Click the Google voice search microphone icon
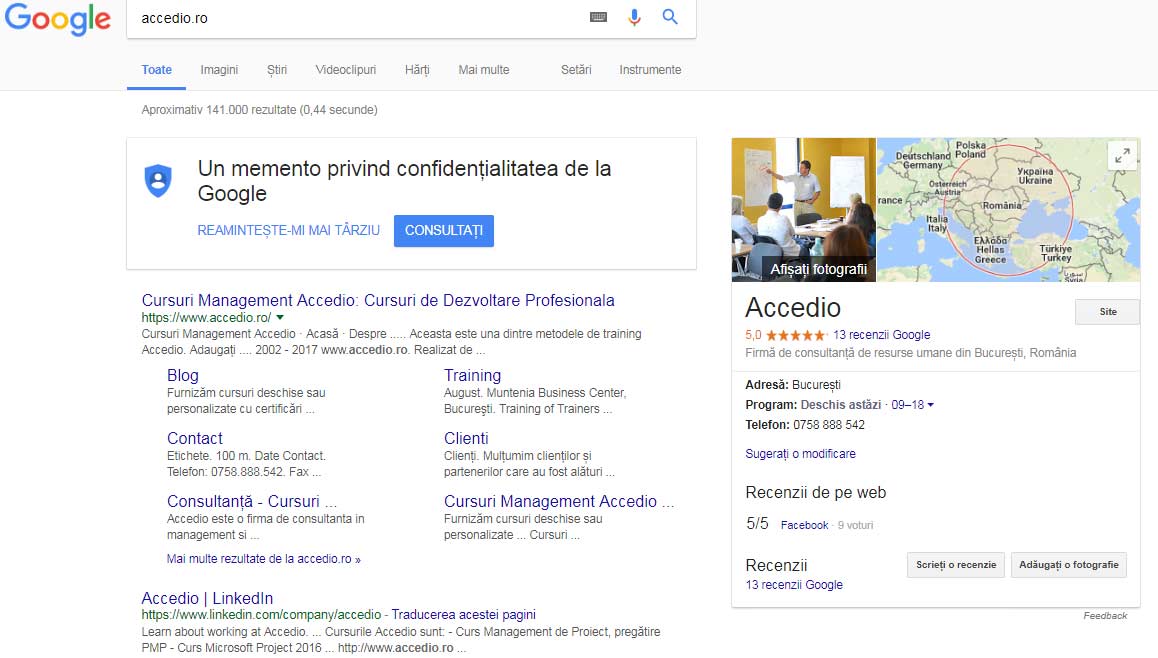The image size is (1158, 658). click(634, 17)
